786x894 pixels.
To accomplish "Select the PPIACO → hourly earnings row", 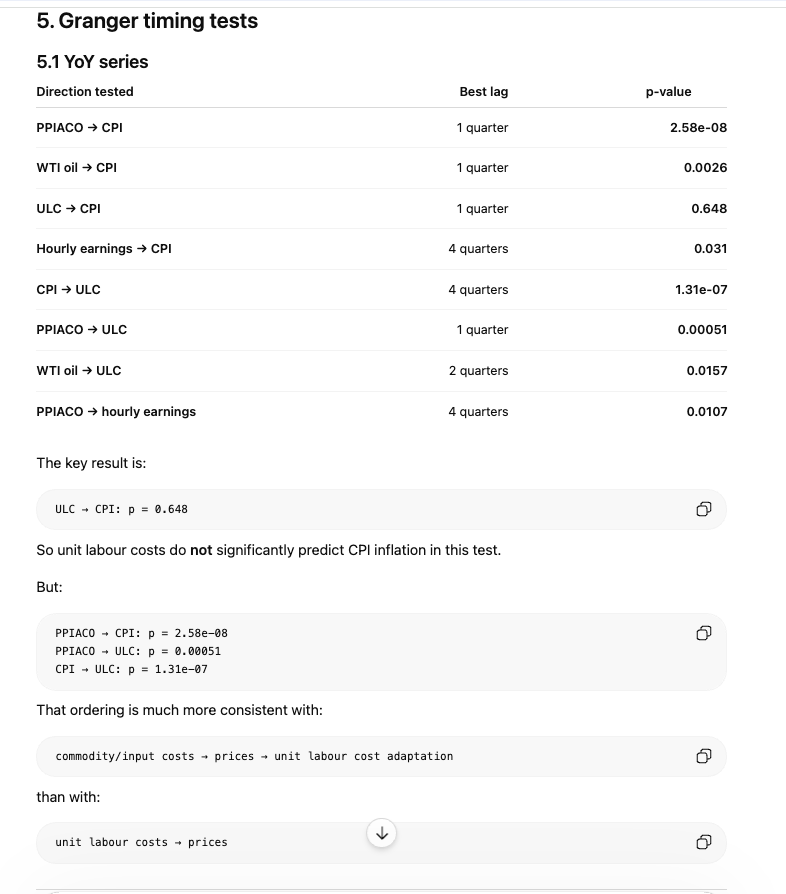I will tap(381, 412).
